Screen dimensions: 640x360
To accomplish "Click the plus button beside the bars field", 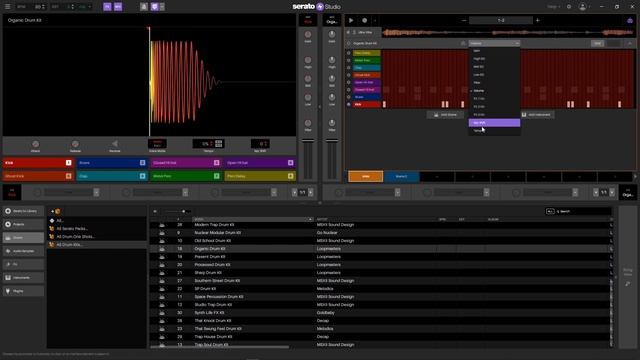I will [x=538, y=20].
